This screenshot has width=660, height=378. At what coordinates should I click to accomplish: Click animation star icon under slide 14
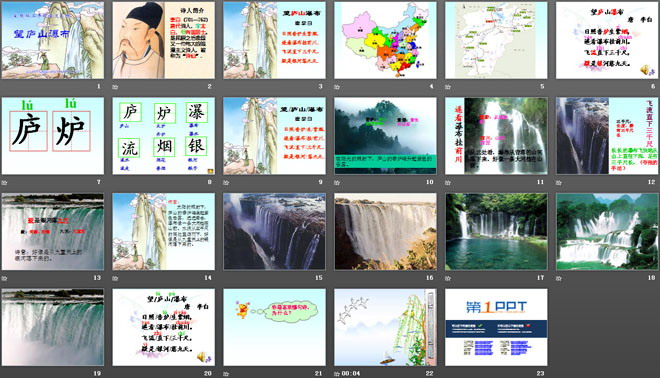pyautogui.click(x=115, y=278)
